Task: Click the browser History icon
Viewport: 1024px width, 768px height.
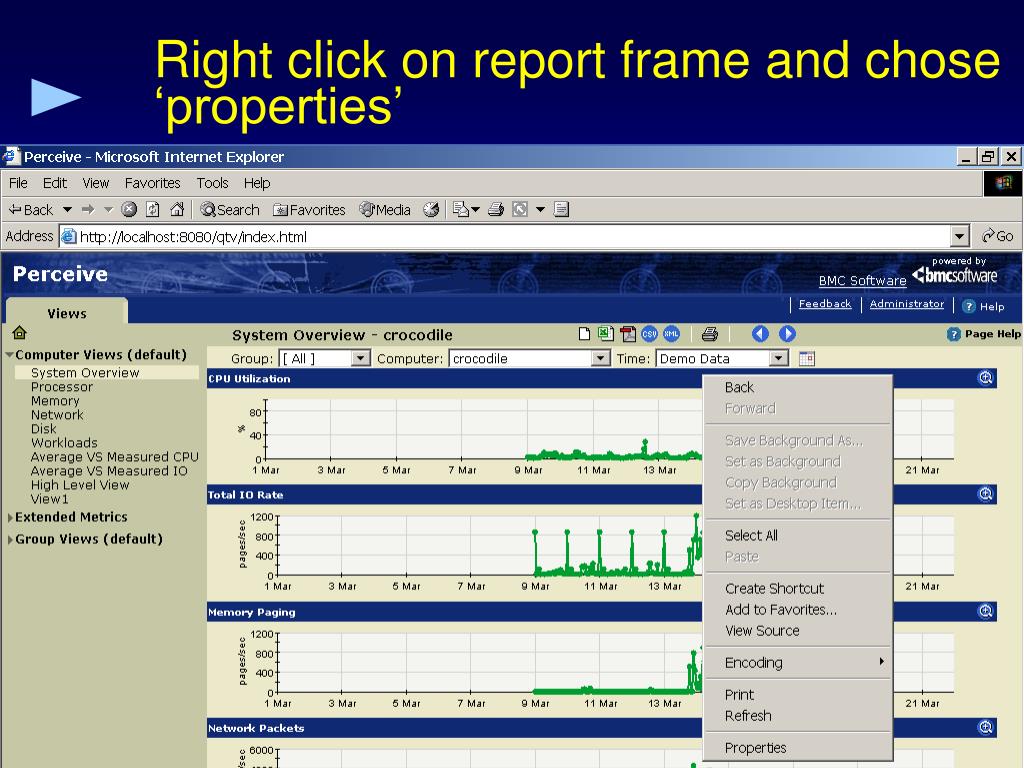Action: click(x=431, y=210)
